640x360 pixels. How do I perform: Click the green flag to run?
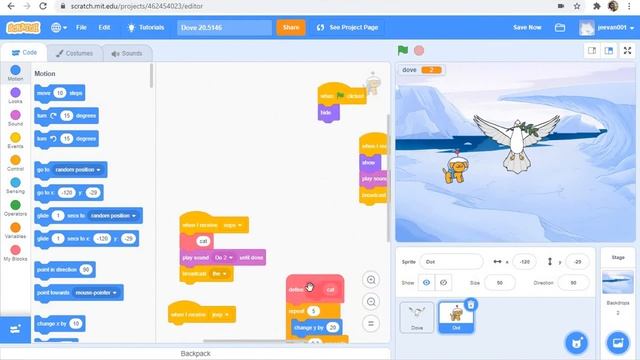(403, 50)
